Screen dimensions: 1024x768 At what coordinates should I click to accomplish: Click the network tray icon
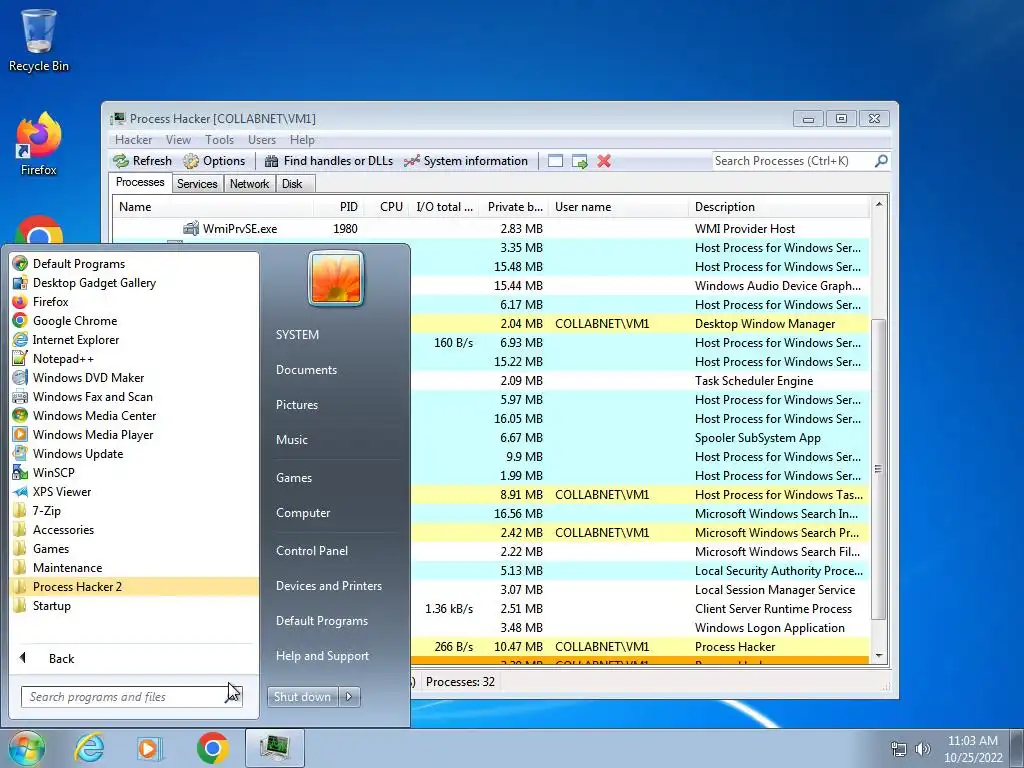point(899,749)
